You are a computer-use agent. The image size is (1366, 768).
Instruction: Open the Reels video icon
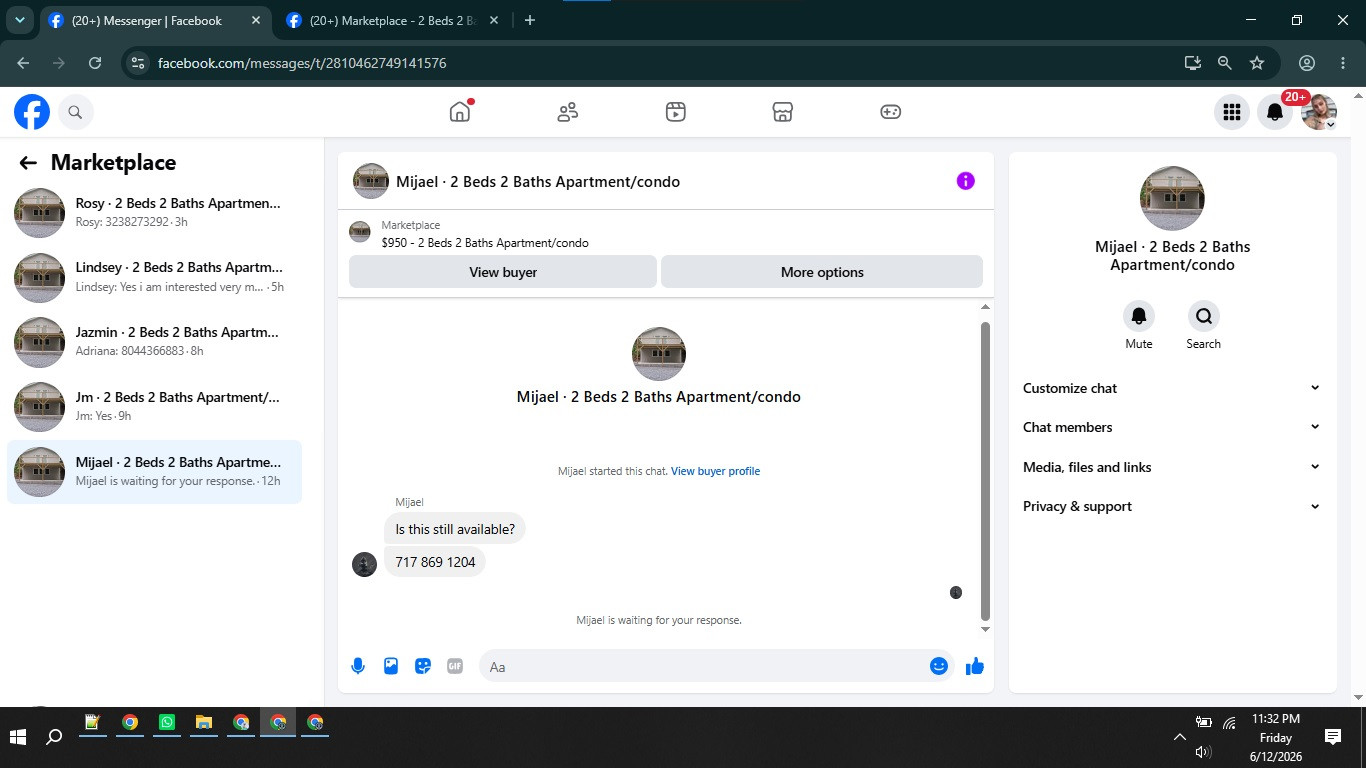tap(676, 112)
